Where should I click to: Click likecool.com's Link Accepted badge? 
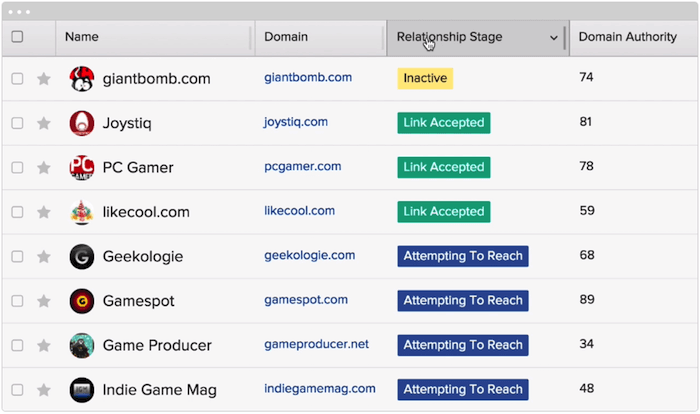(444, 212)
